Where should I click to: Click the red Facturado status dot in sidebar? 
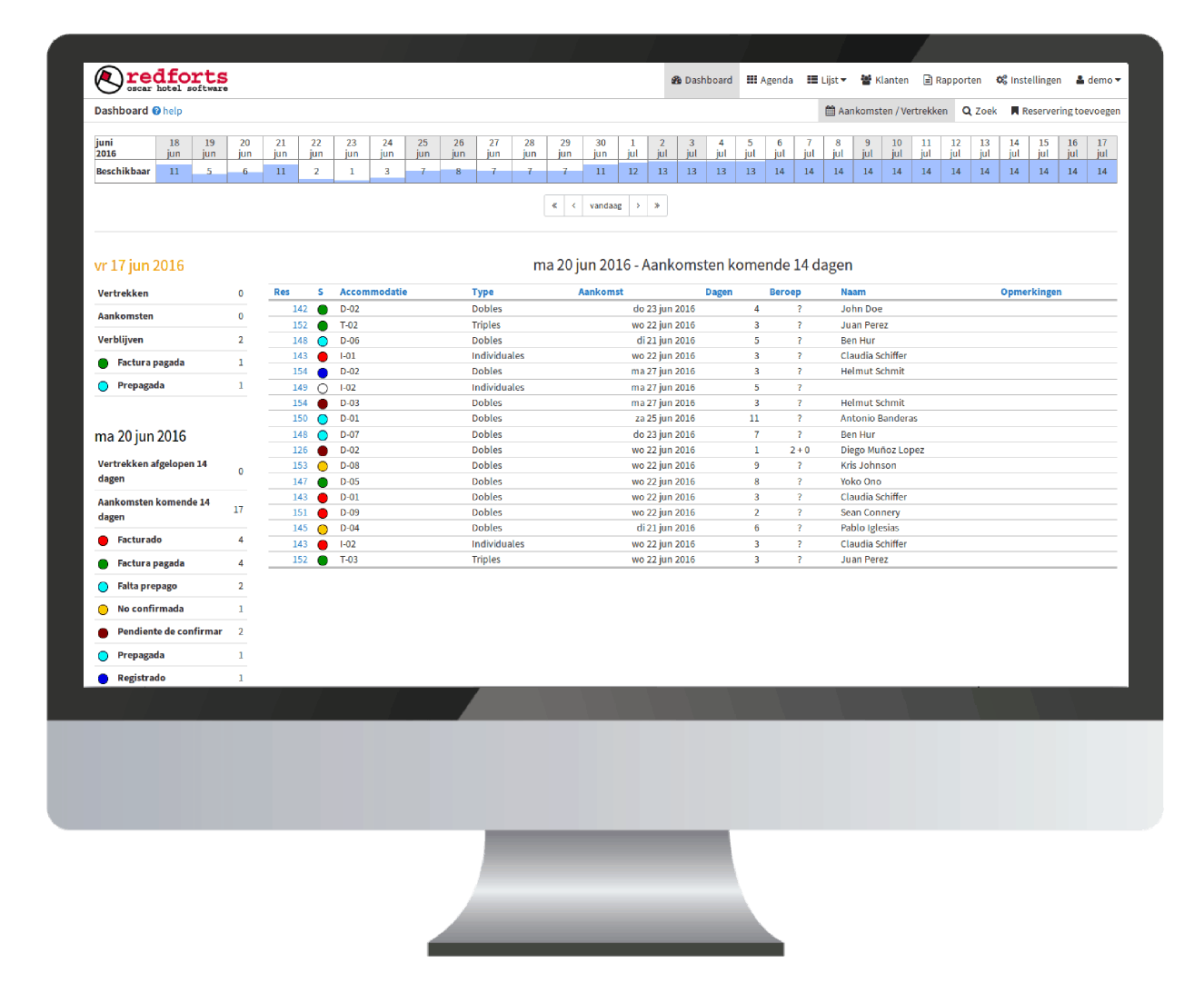(x=103, y=541)
